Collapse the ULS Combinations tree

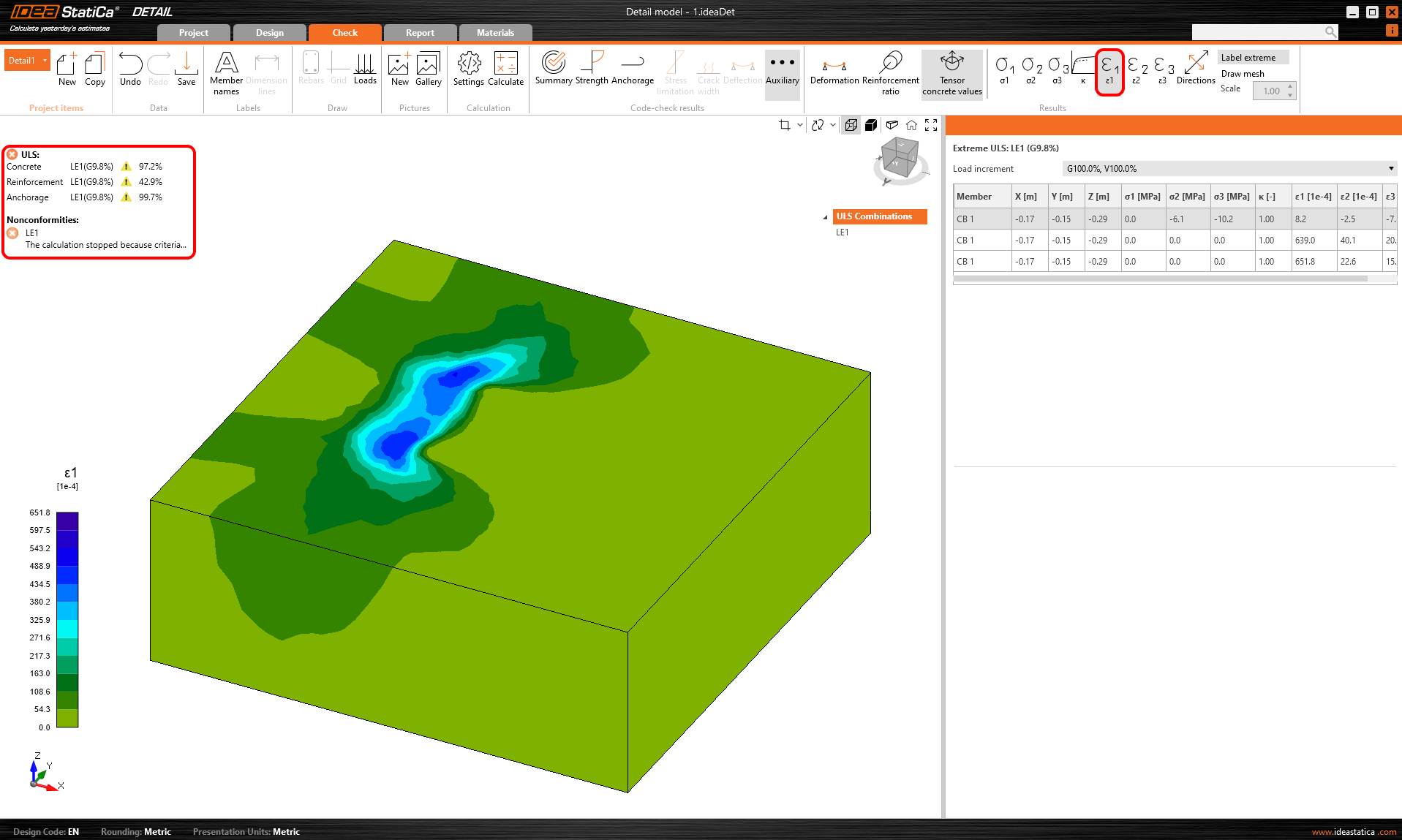(825, 217)
